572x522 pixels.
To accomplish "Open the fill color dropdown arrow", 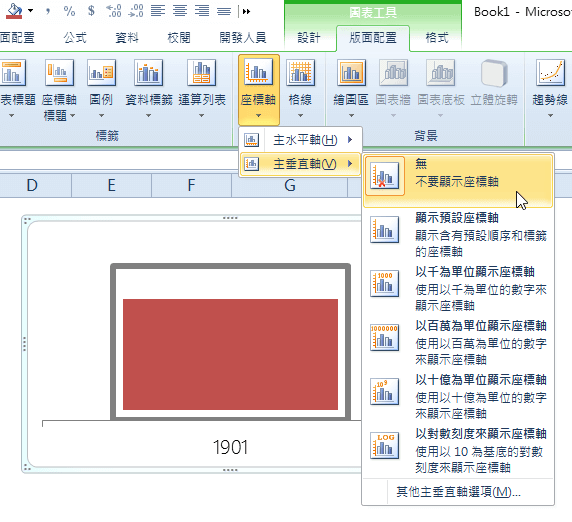I will (x=31, y=11).
